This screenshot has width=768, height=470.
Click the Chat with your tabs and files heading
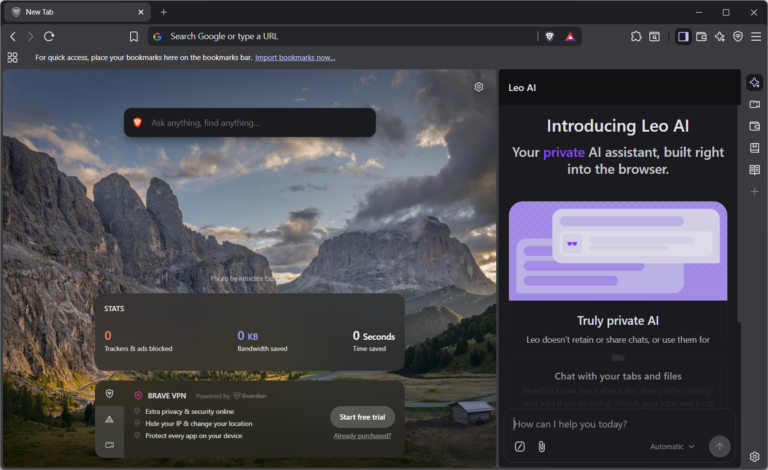tap(618, 376)
